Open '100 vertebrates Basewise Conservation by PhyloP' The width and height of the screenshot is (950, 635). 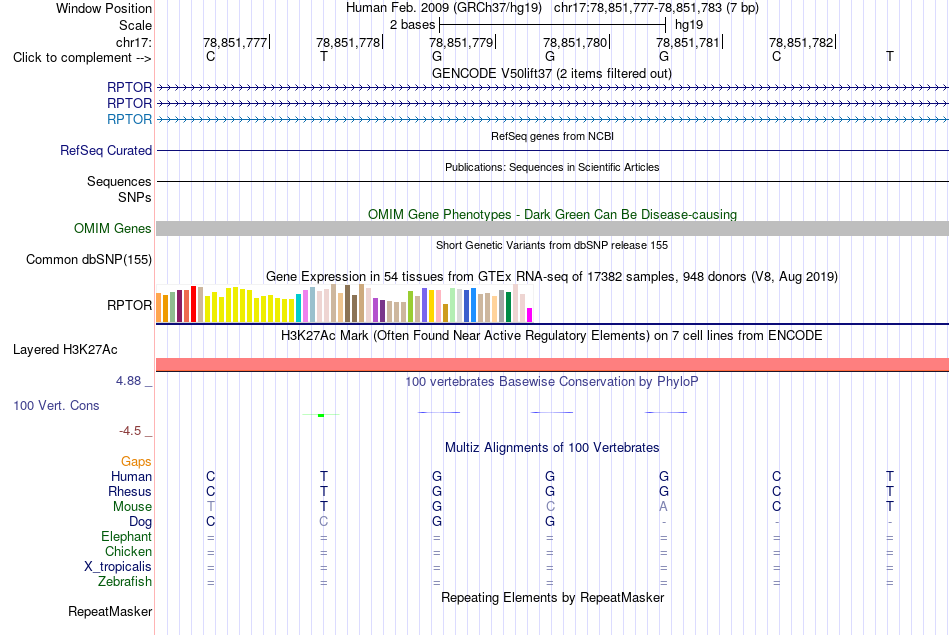[552, 382]
